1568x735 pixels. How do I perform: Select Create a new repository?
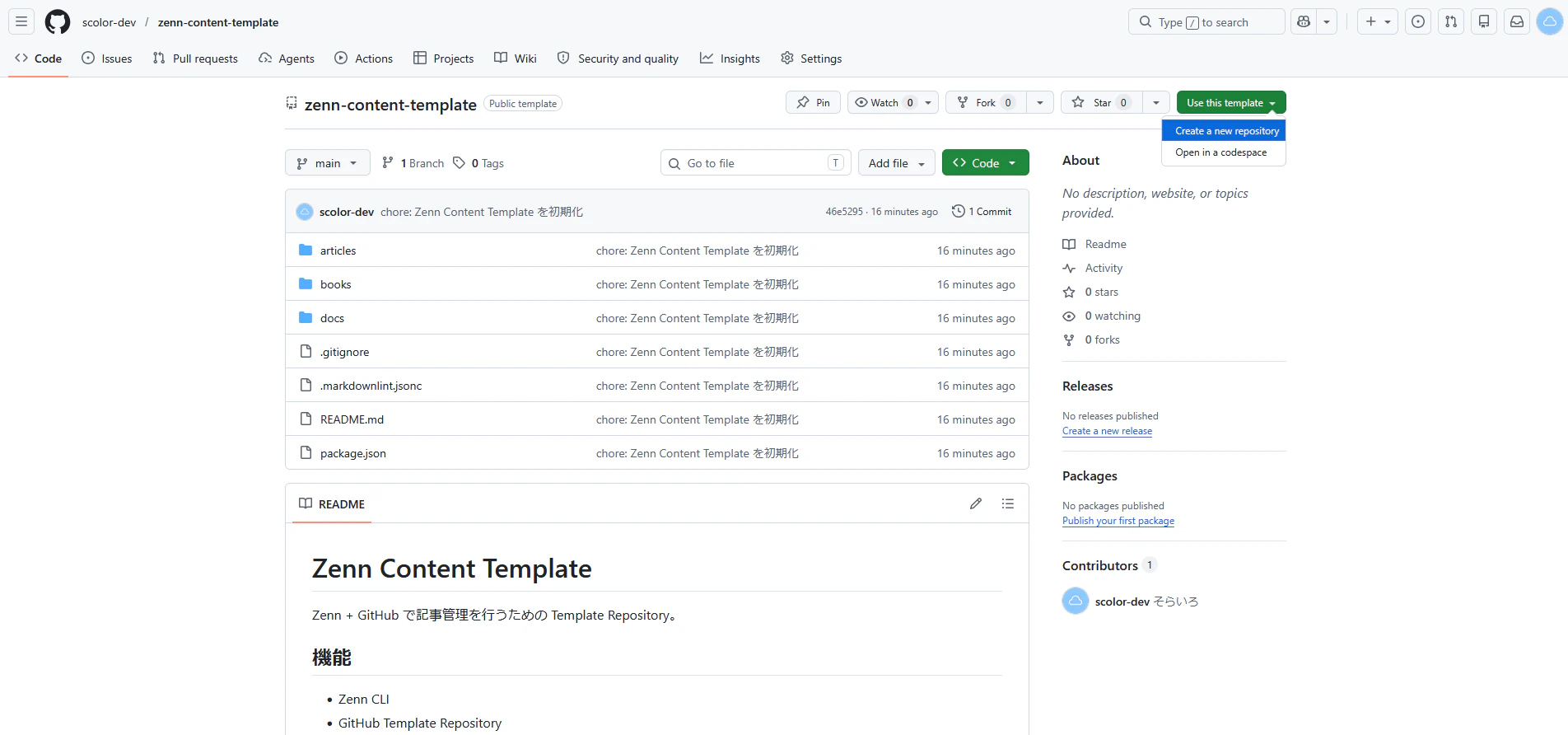point(1224,131)
